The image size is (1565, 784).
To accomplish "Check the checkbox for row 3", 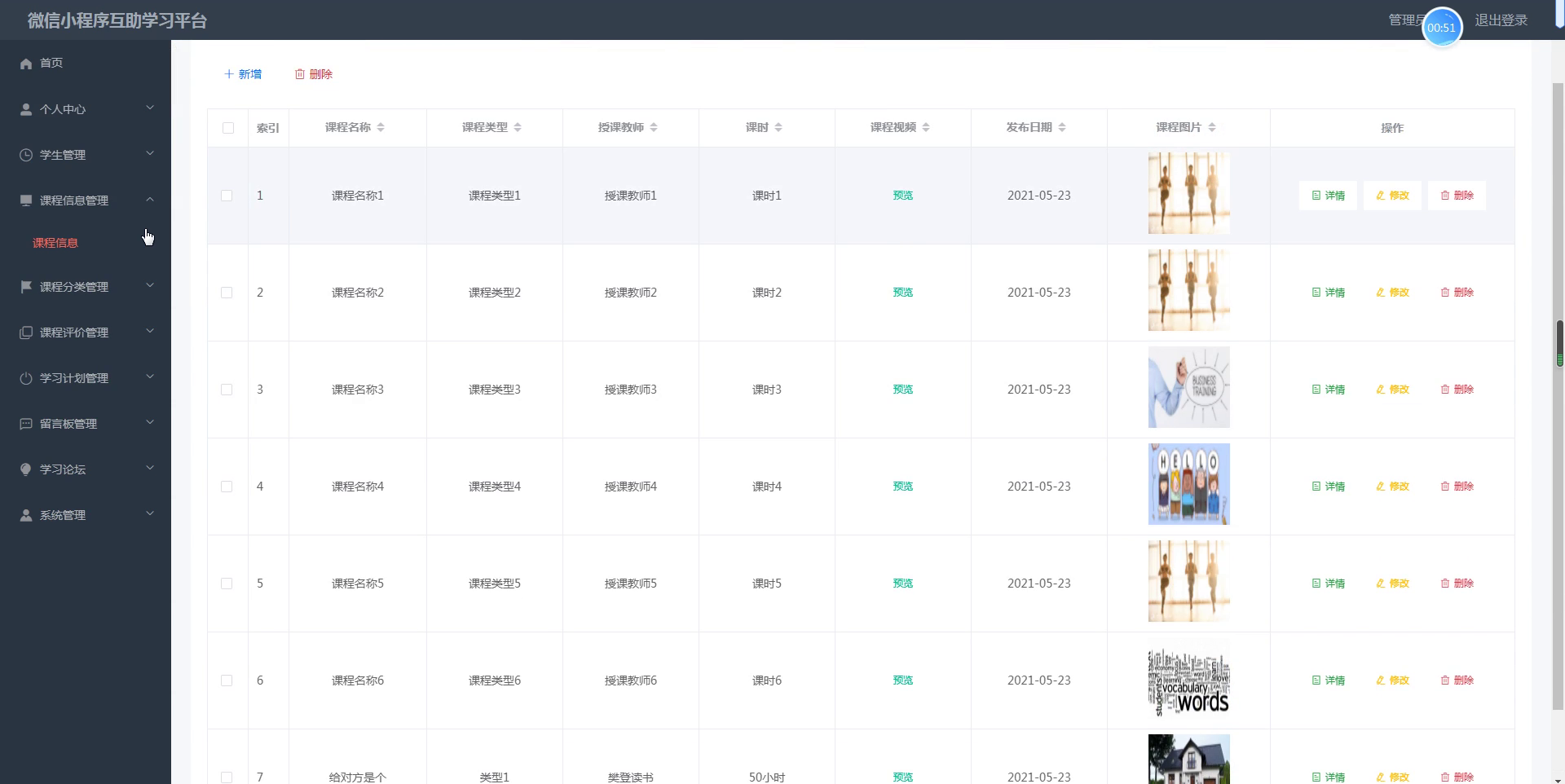I will (x=227, y=390).
